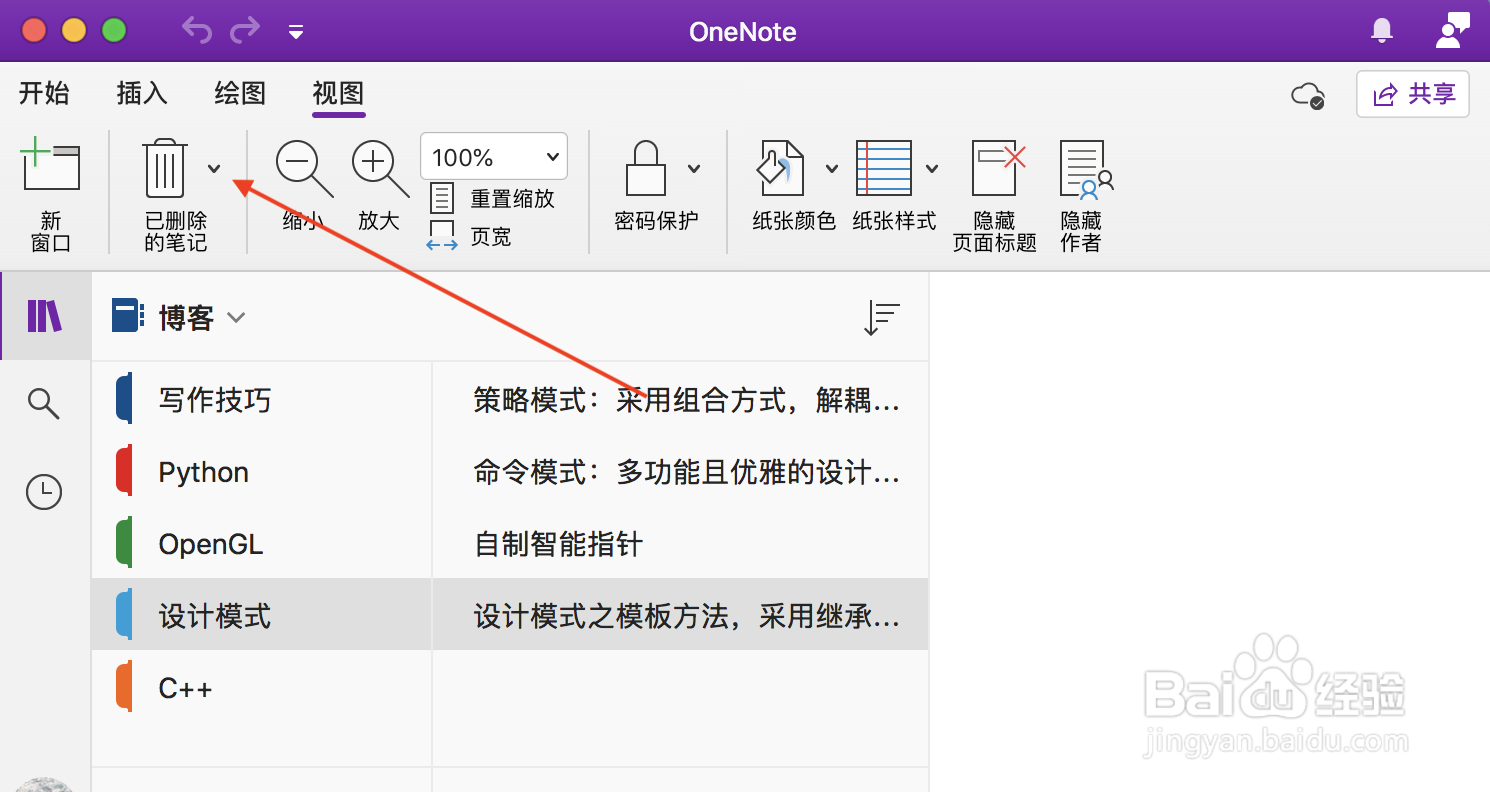This screenshot has height=792, width=1490.
Task: Select the 设计模式 section
Action: 261,616
